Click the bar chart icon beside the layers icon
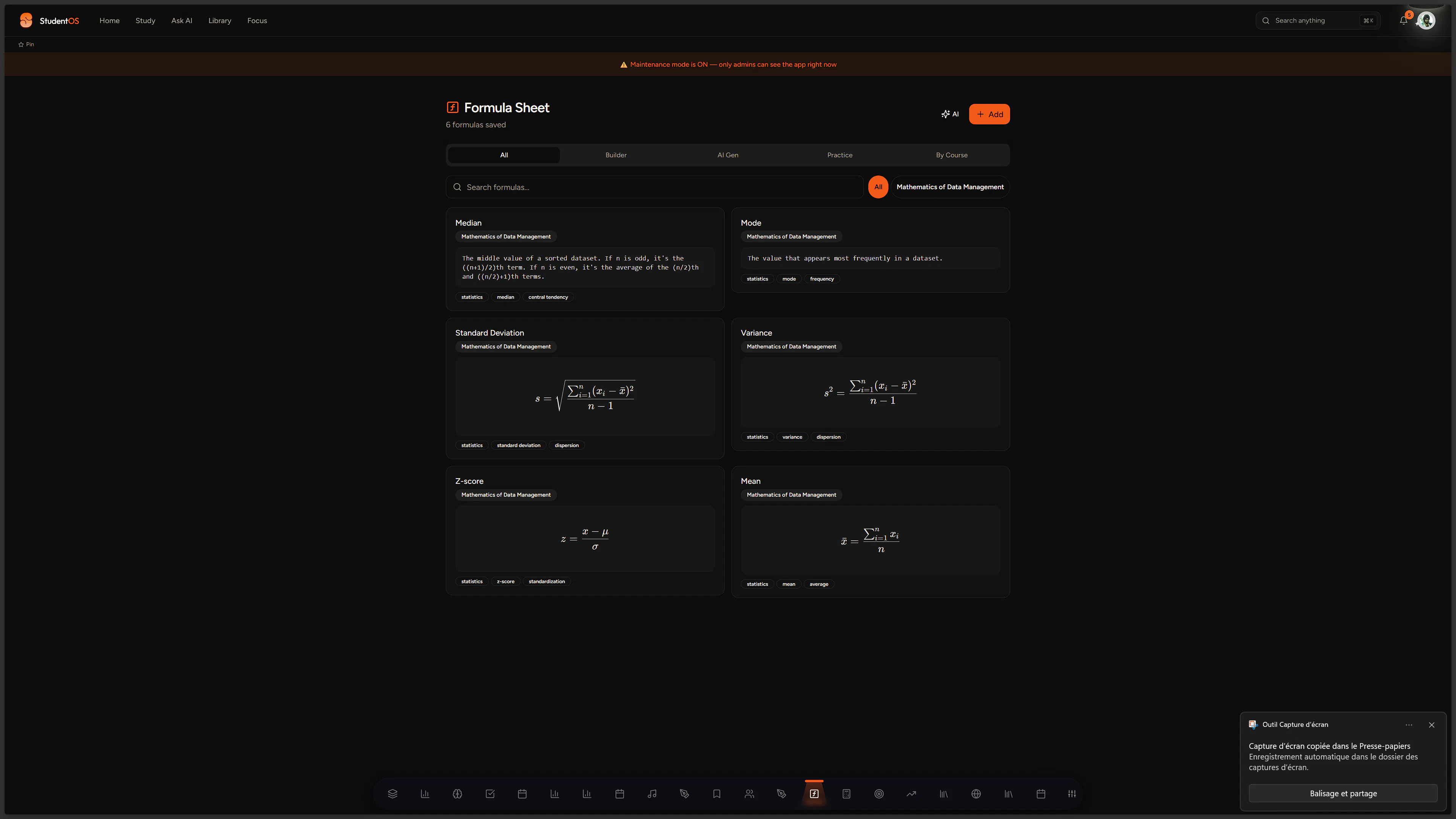 point(425,794)
